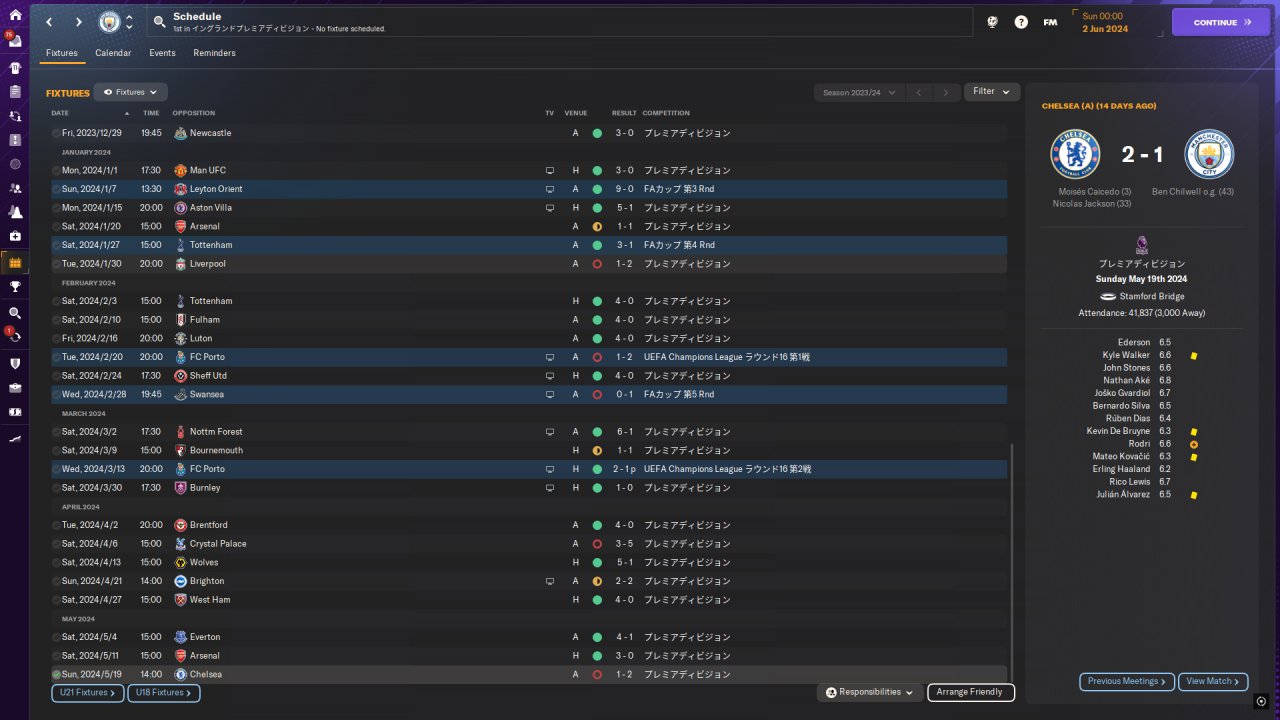Open U21 Fixtures

tap(88, 692)
